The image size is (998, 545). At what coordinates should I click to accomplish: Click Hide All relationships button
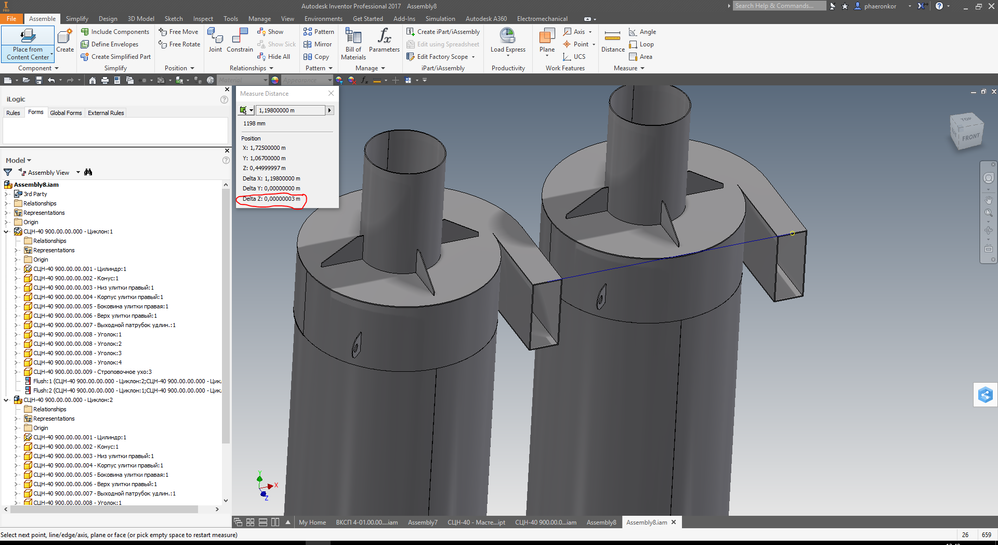(274, 57)
